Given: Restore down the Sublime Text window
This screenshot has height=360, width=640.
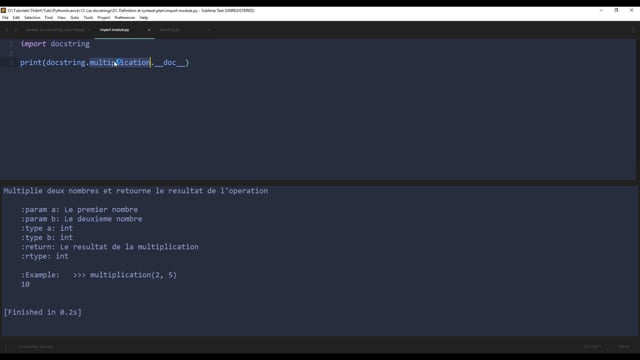Looking at the screenshot, I should click(x=616, y=10).
